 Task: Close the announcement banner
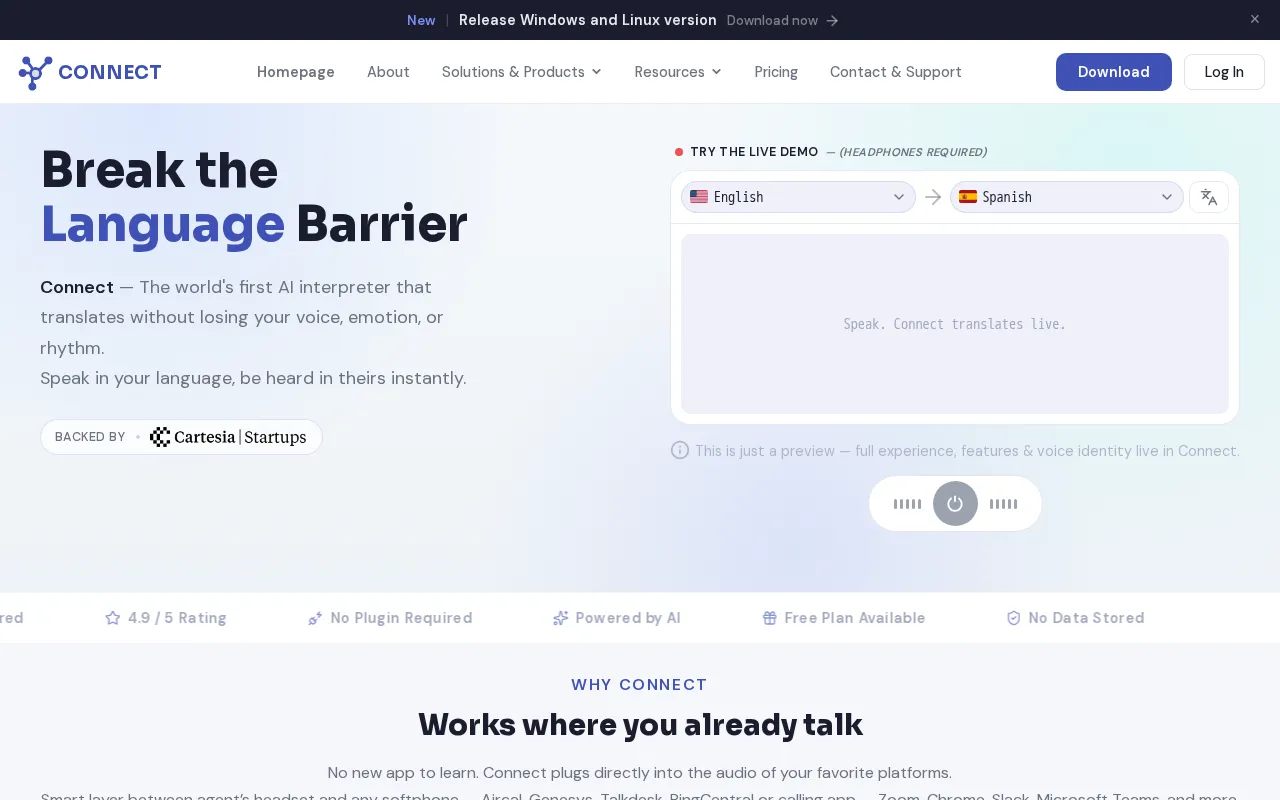pyautogui.click(x=1255, y=19)
